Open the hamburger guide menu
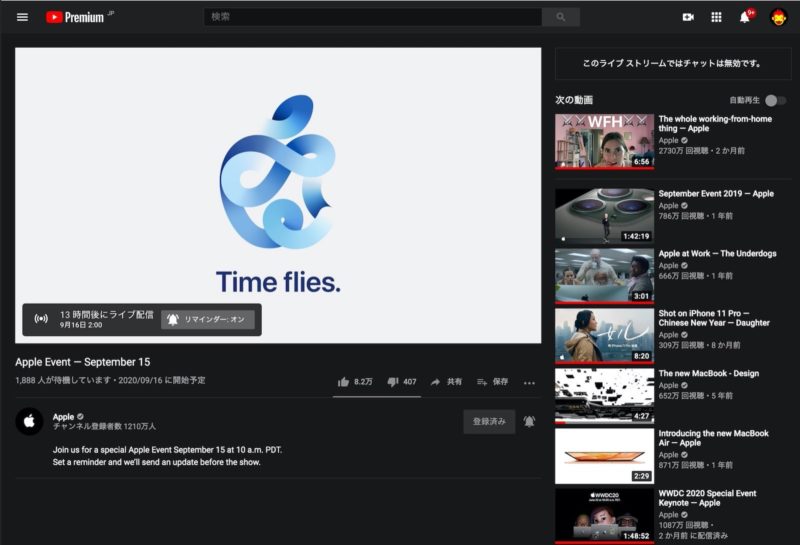The width and height of the screenshot is (800, 545). click(22, 17)
